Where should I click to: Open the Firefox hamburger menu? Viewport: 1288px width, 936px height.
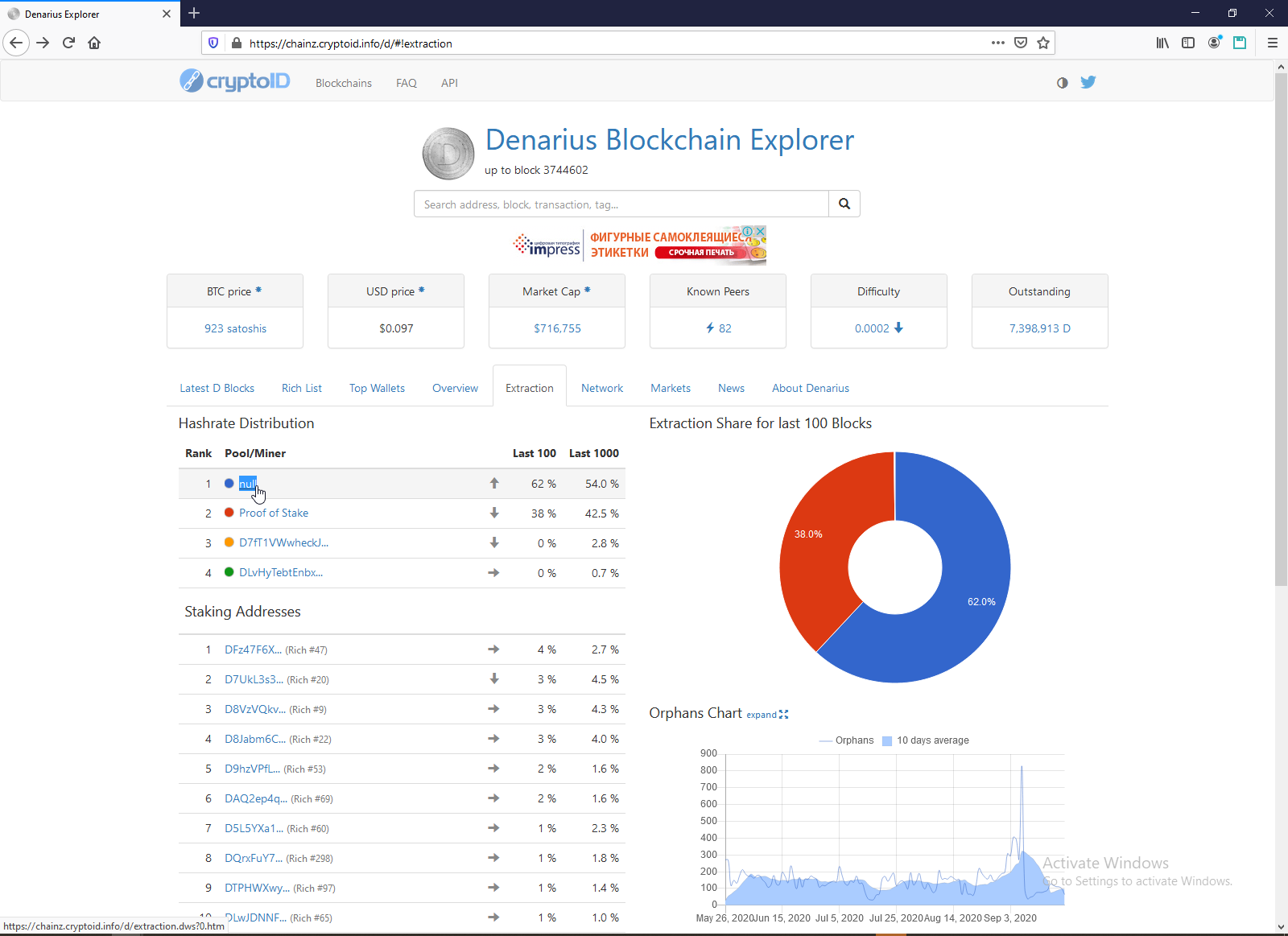(1273, 43)
